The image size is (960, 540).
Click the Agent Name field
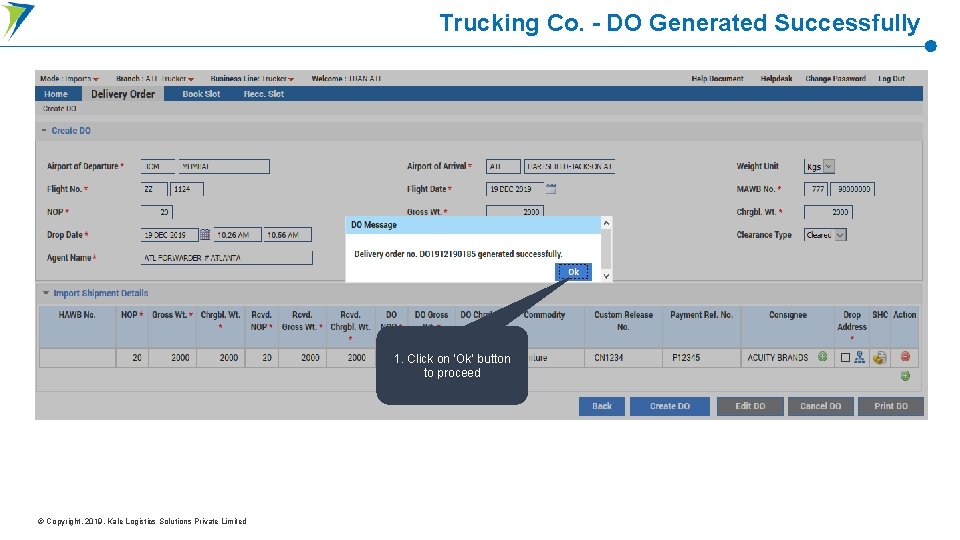[x=227, y=258]
